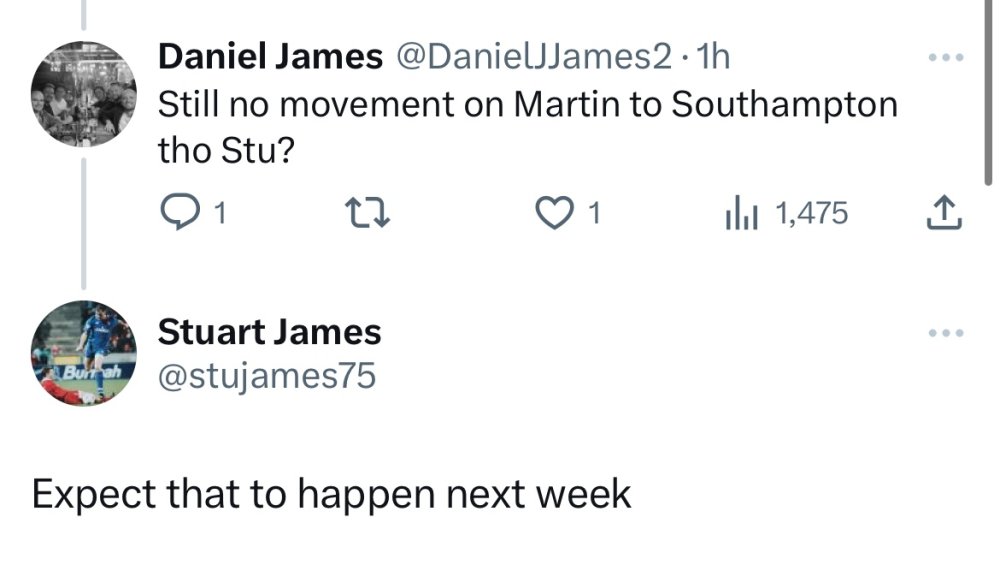Open Stuart James's profile picture
Viewport: 1000px width, 565px height.
[x=84, y=354]
